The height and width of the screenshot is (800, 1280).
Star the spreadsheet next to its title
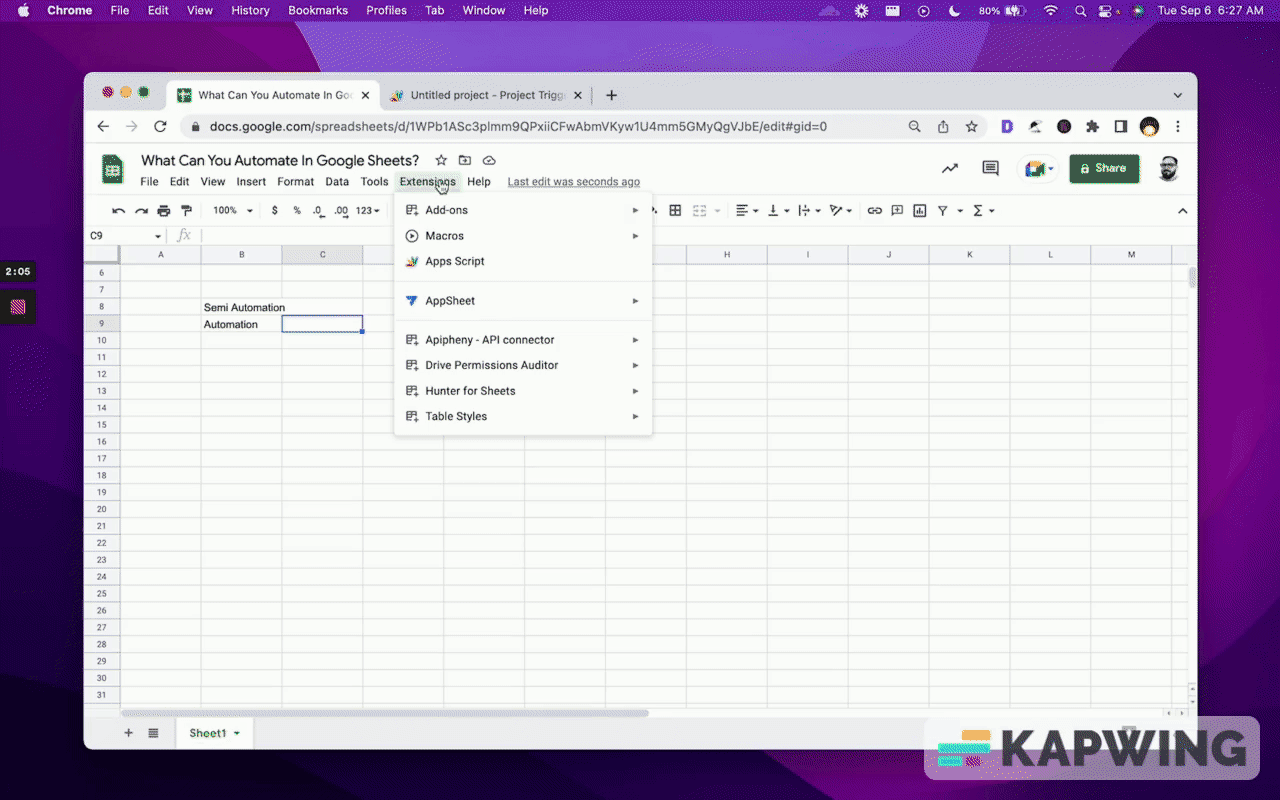[441, 160]
